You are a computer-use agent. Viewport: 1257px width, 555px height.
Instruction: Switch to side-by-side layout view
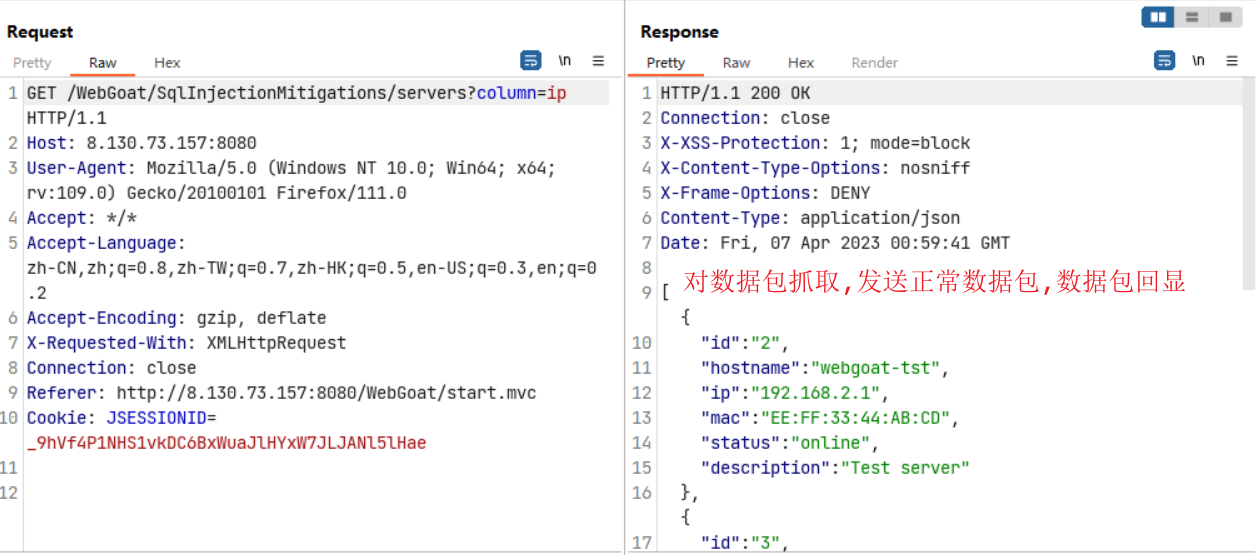pyautogui.click(x=1159, y=17)
